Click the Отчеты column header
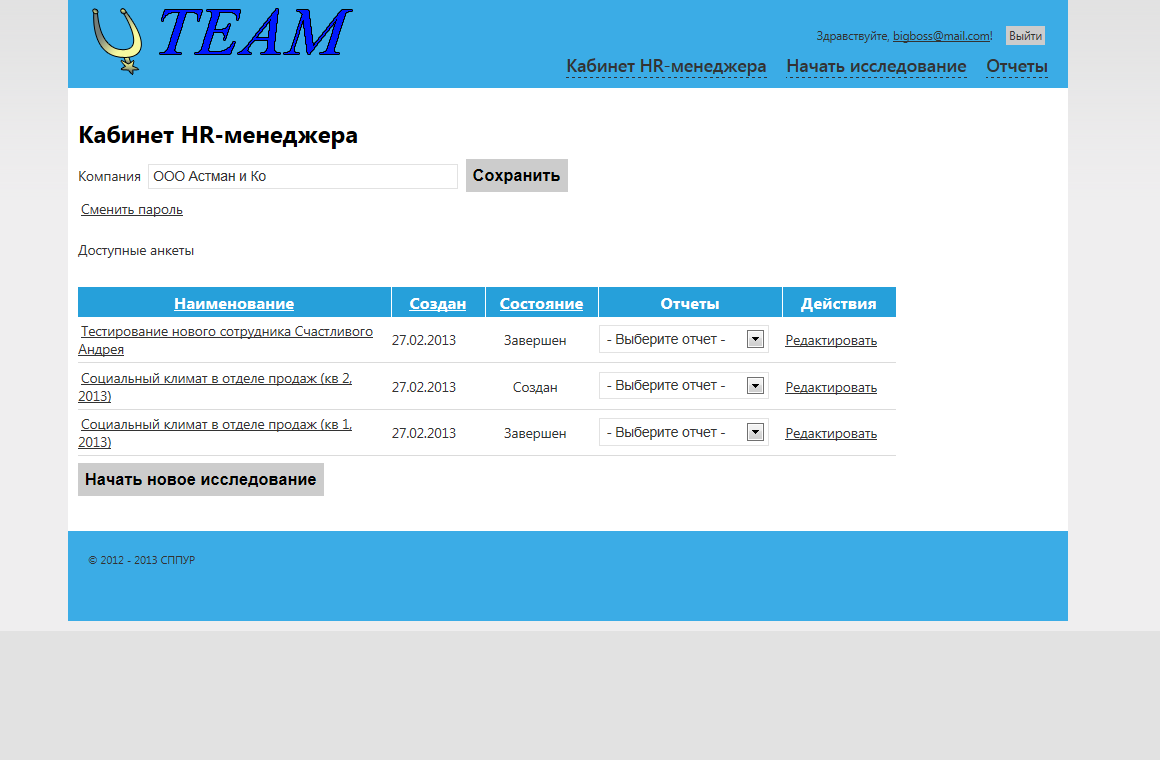The image size is (1160, 760). (x=689, y=303)
